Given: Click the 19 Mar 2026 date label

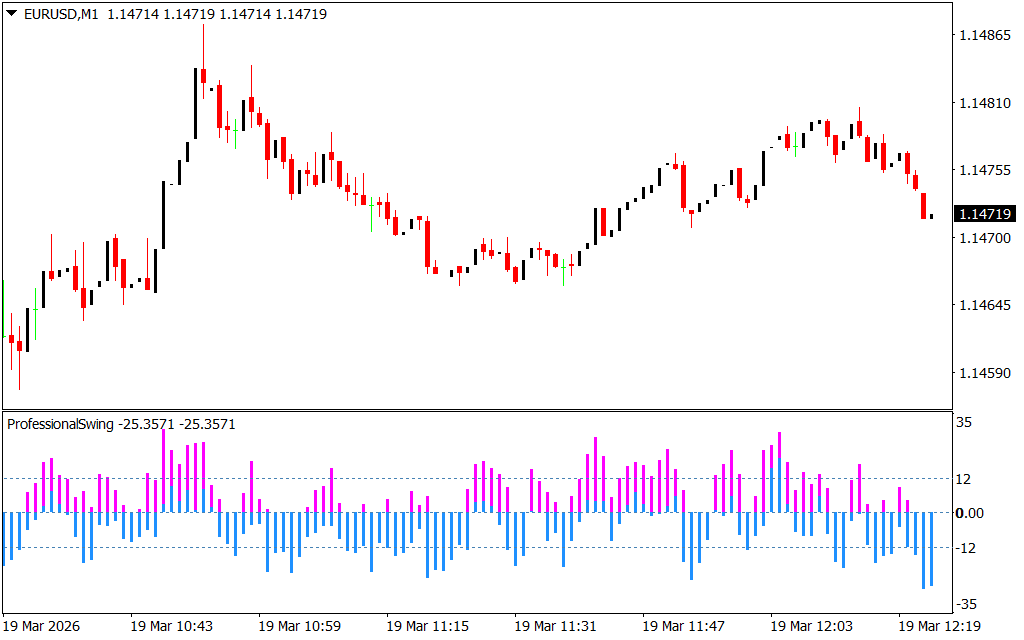Looking at the screenshot, I should point(44,626).
